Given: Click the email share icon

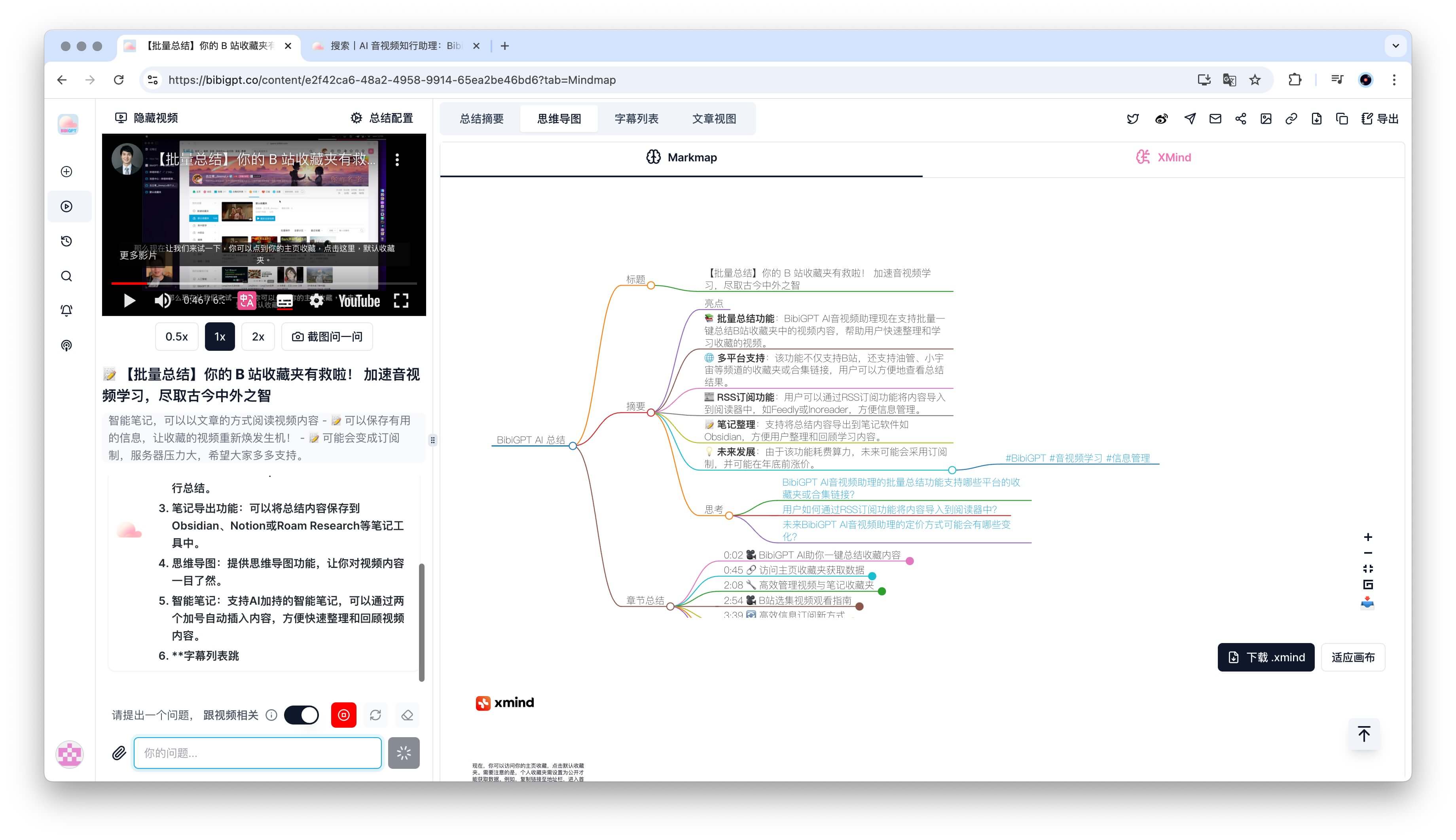Looking at the screenshot, I should (1215, 119).
